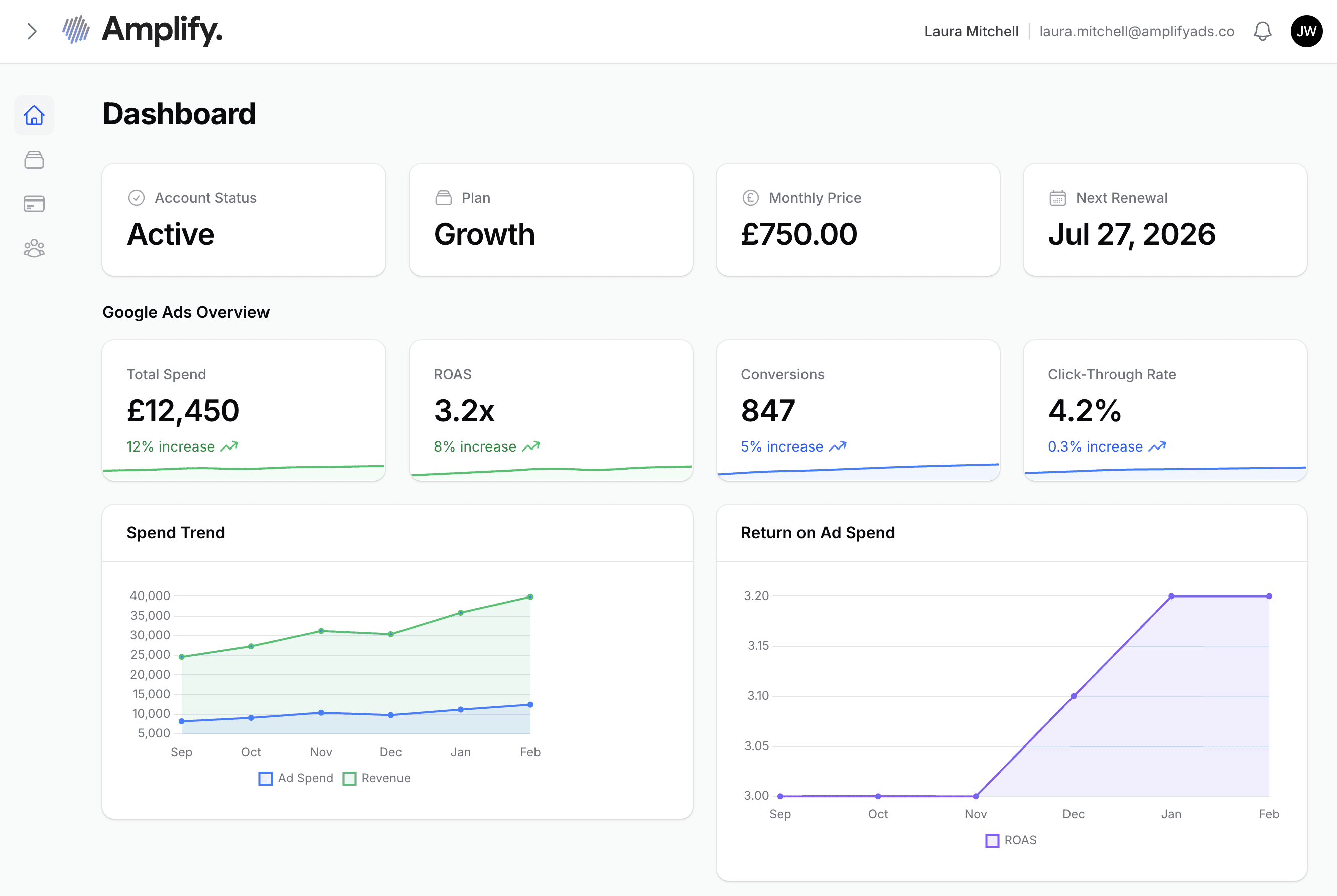
Task: Open the Conversions metric card
Action: 857,410
